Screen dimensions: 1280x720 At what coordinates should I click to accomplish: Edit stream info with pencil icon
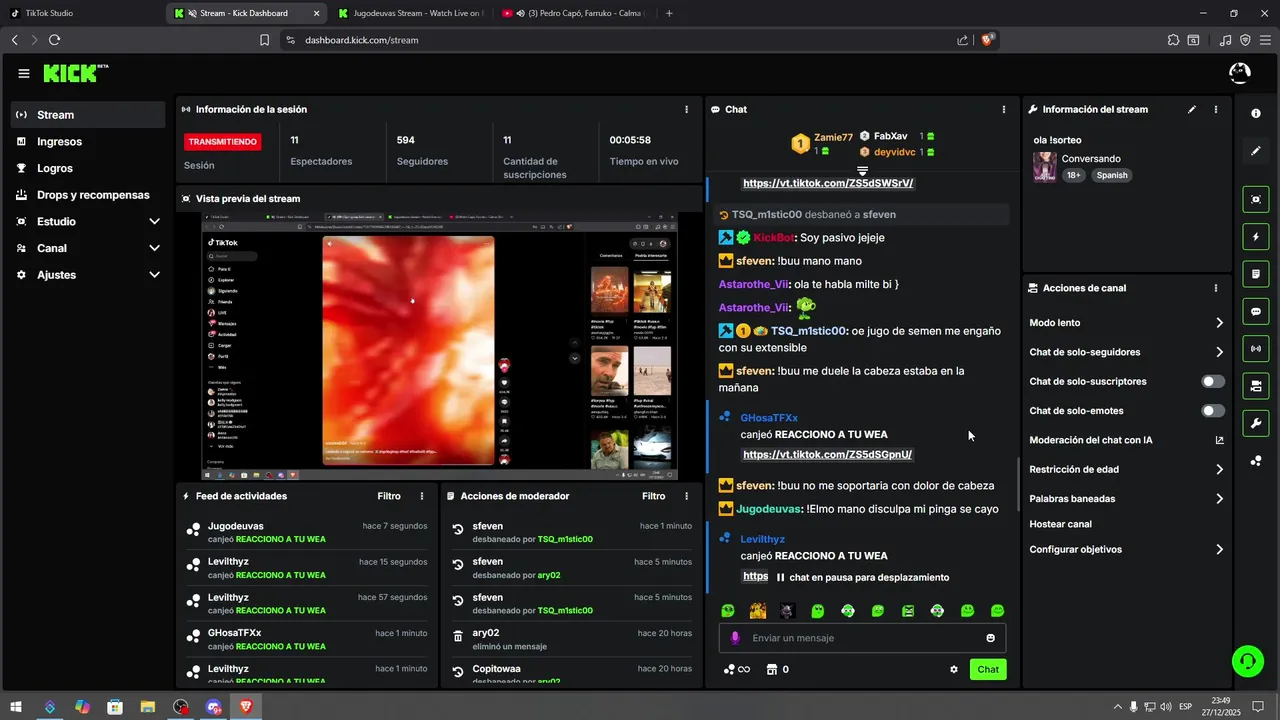point(1192,109)
